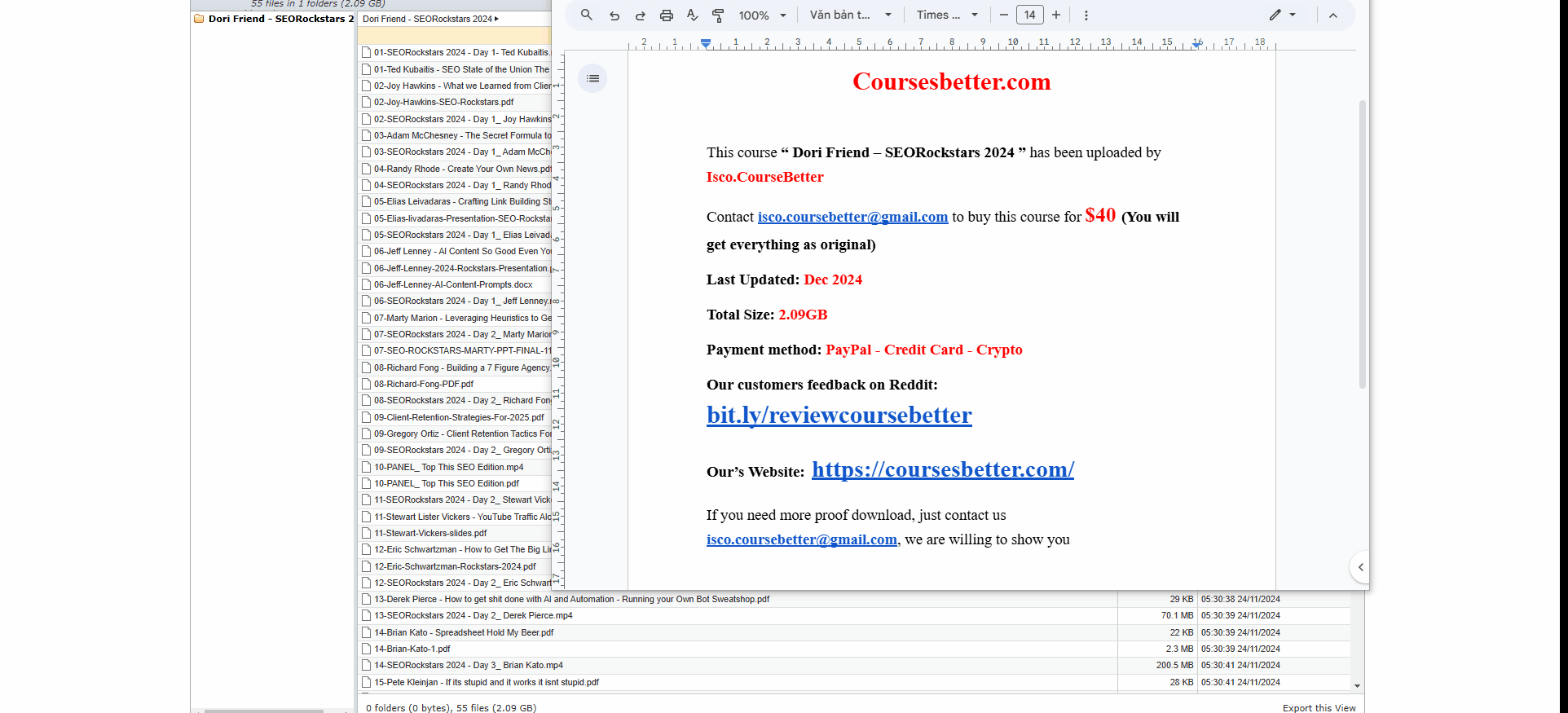The height and width of the screenshot is (713, 1568).
Task: Click the file icon of '04-Randy Rhode - Create Your Own News.pdf'
Action: (x=367, y=169)
